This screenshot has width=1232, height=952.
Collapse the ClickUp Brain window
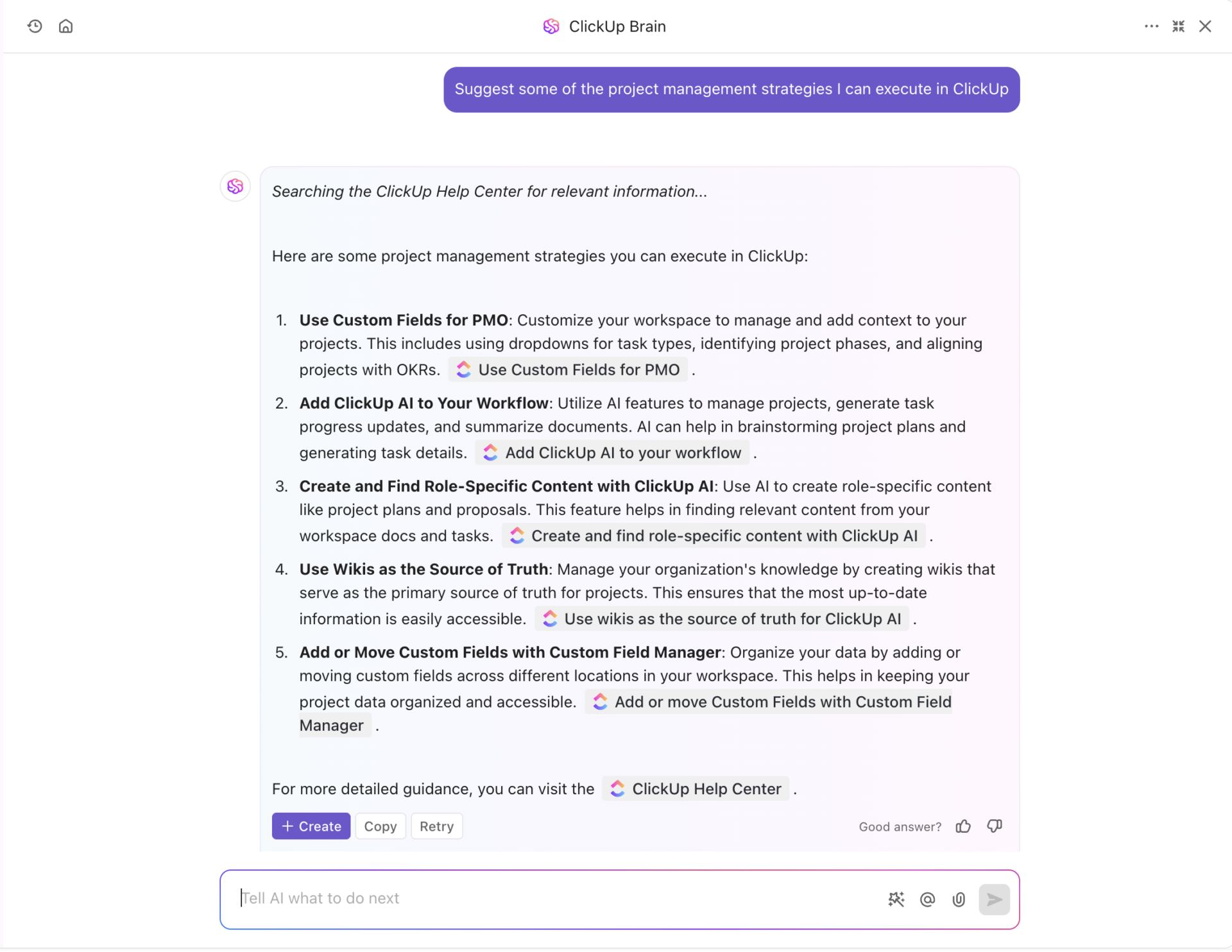click(x=1178, y=26)
